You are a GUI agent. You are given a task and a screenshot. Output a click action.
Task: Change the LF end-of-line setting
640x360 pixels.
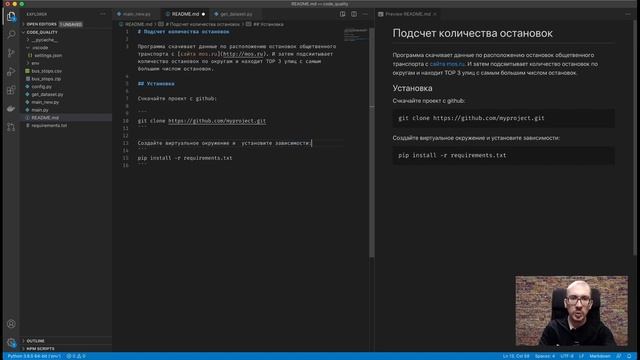[x=581, y=356]
